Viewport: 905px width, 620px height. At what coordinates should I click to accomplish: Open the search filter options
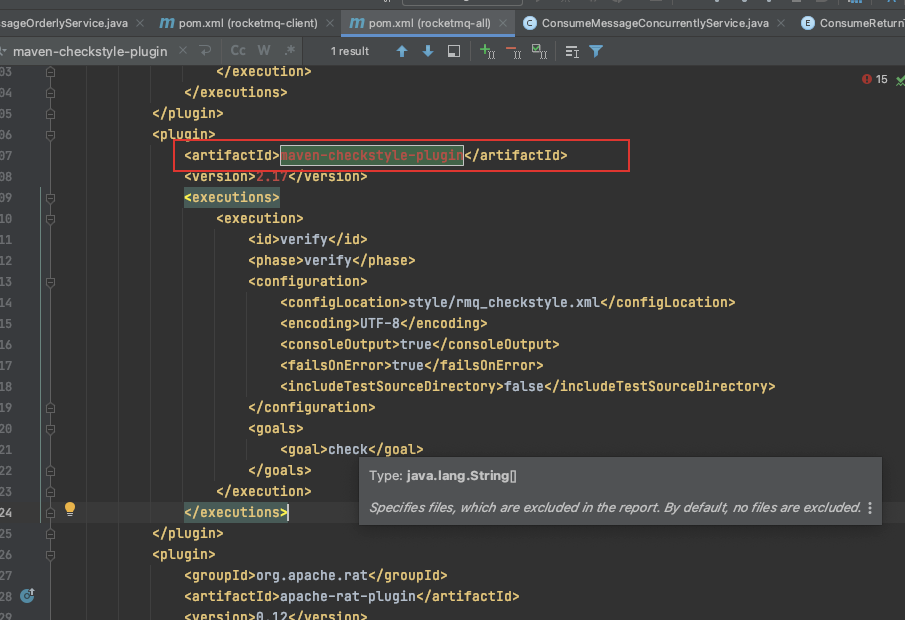596,51
